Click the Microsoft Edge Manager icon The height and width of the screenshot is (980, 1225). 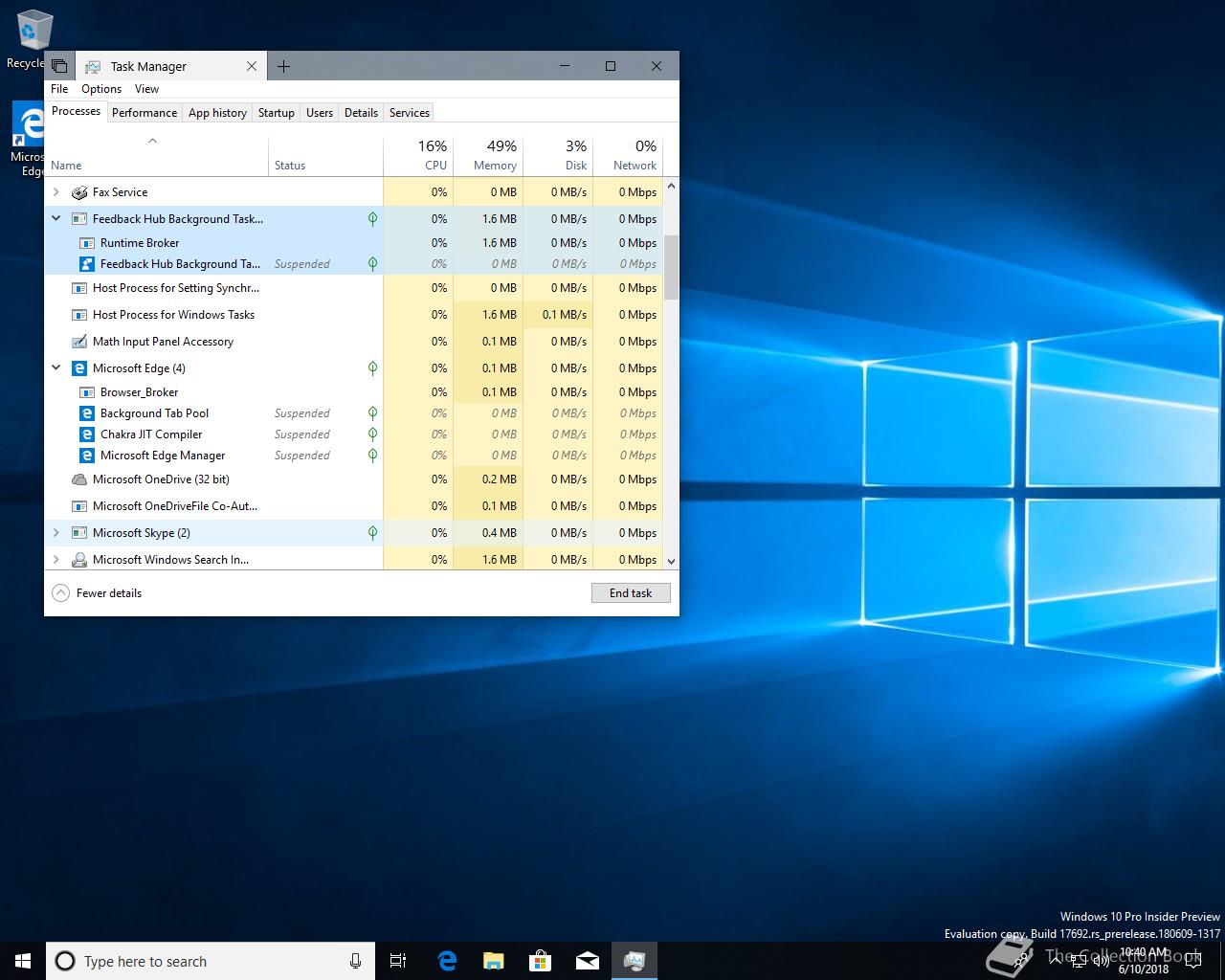coord(87,456)
